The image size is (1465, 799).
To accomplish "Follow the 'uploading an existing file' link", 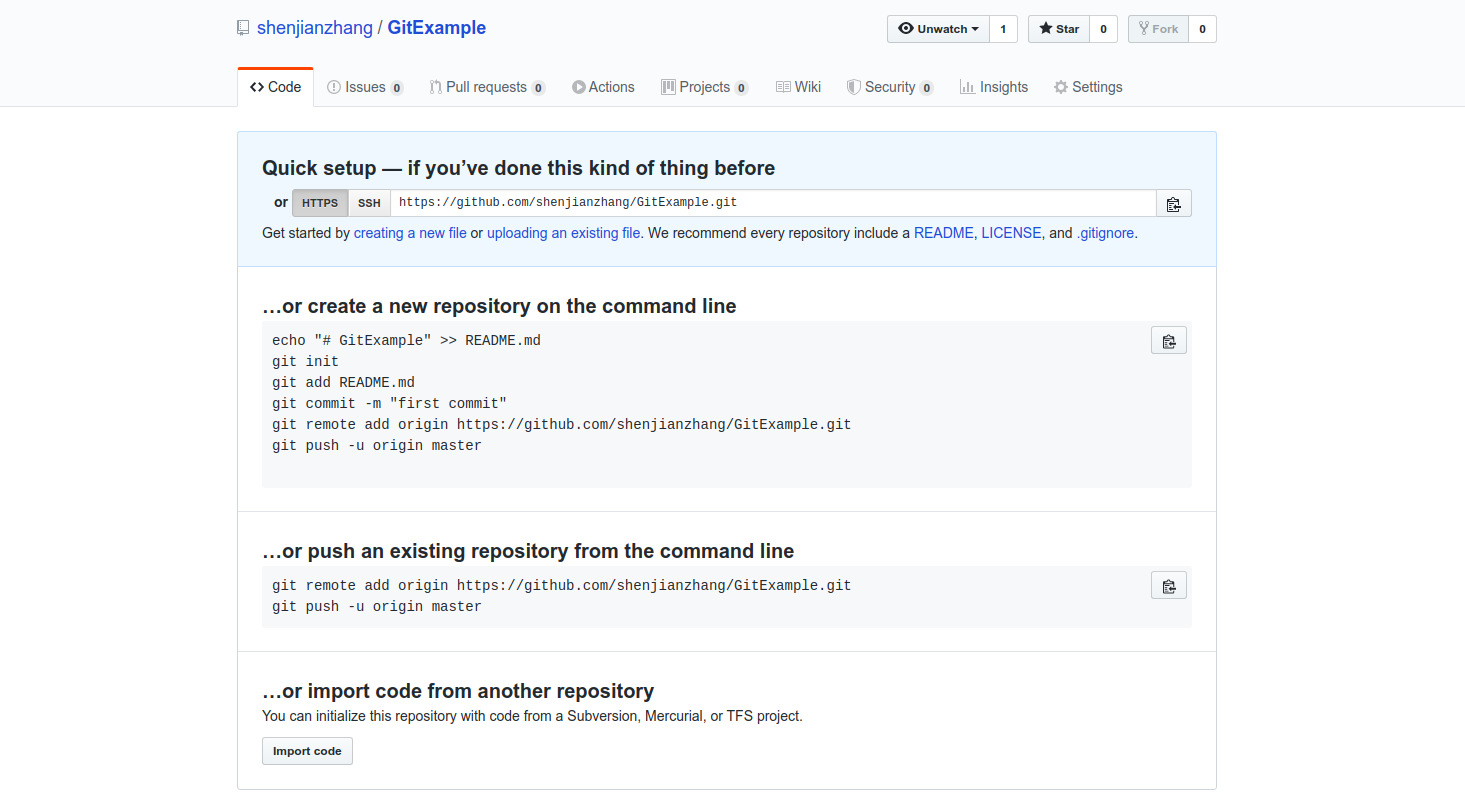I will point(563,233).
